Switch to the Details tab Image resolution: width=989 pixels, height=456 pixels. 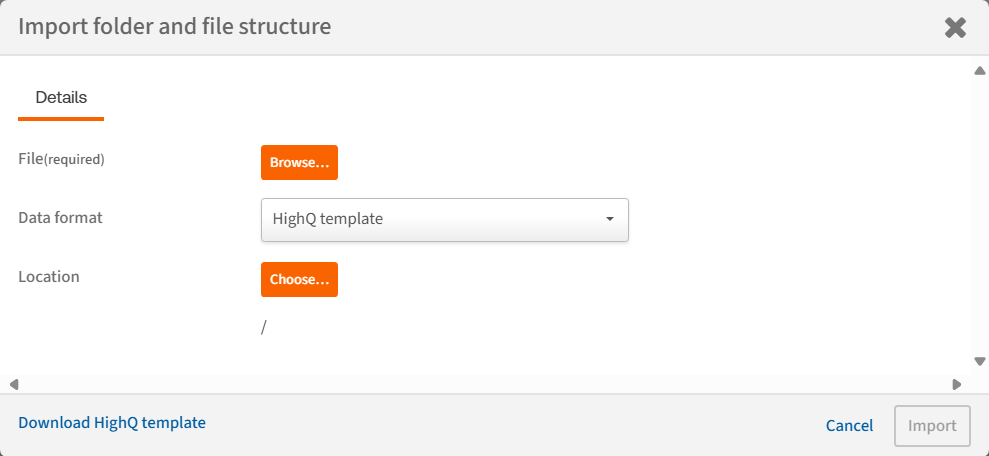point(61,98)
